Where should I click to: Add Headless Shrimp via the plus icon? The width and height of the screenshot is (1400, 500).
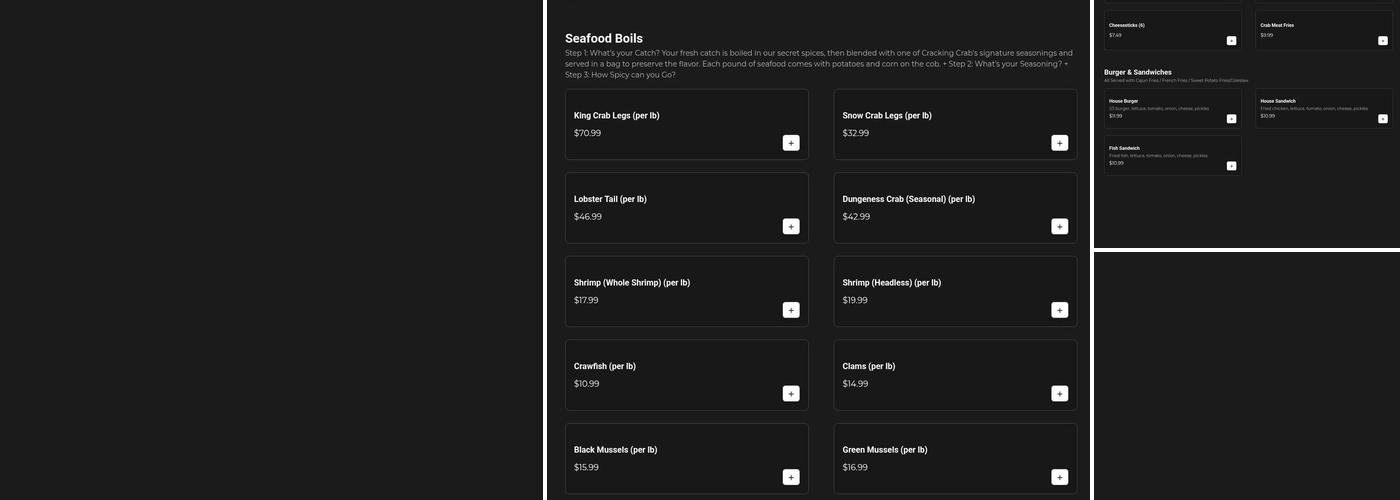1059,310
